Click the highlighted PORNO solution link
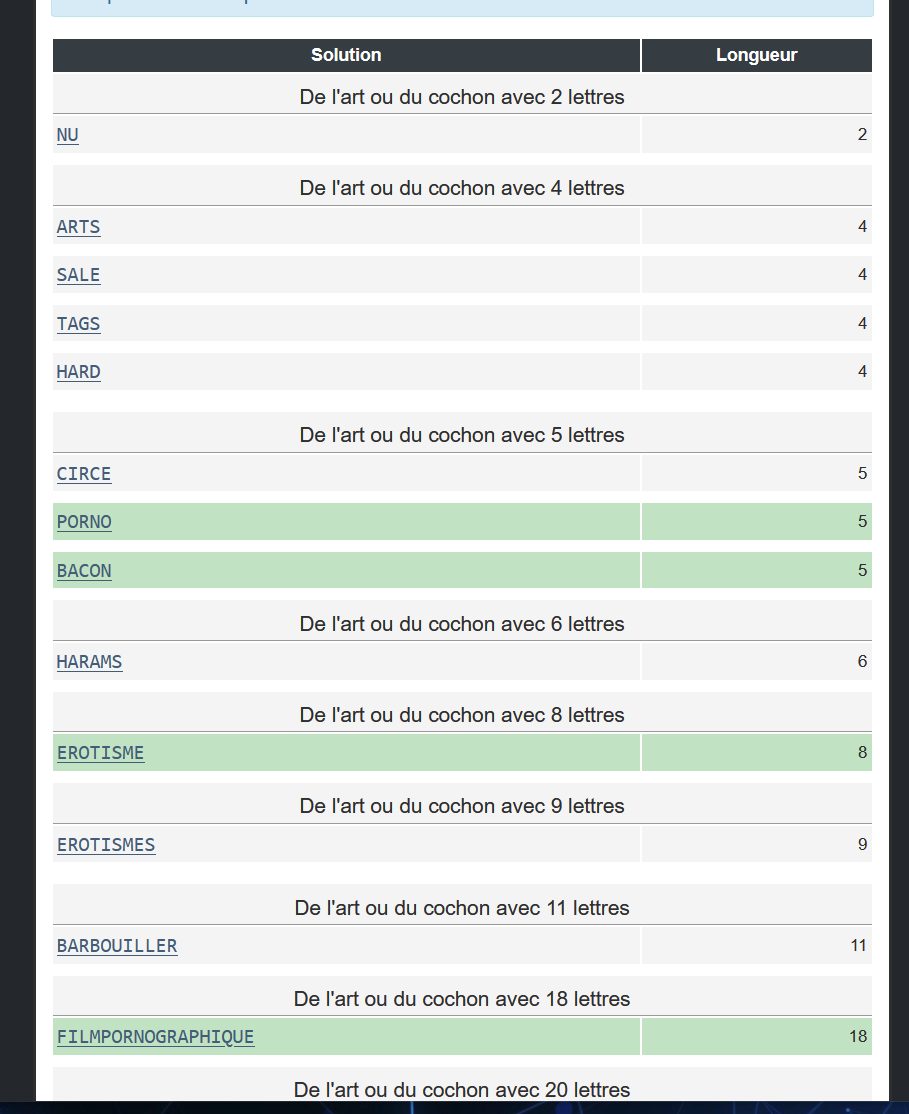Viewport: 909px width, 1114px height. 84,522
